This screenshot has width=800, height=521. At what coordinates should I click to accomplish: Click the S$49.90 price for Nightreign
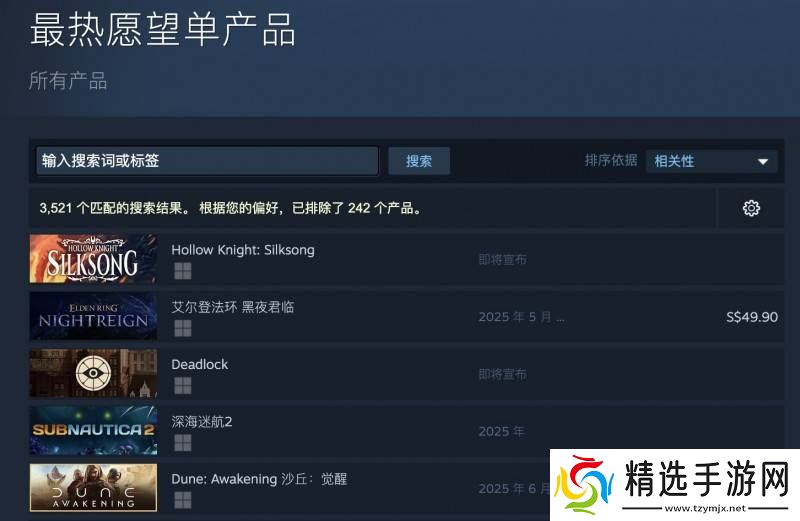coord(752,317)
